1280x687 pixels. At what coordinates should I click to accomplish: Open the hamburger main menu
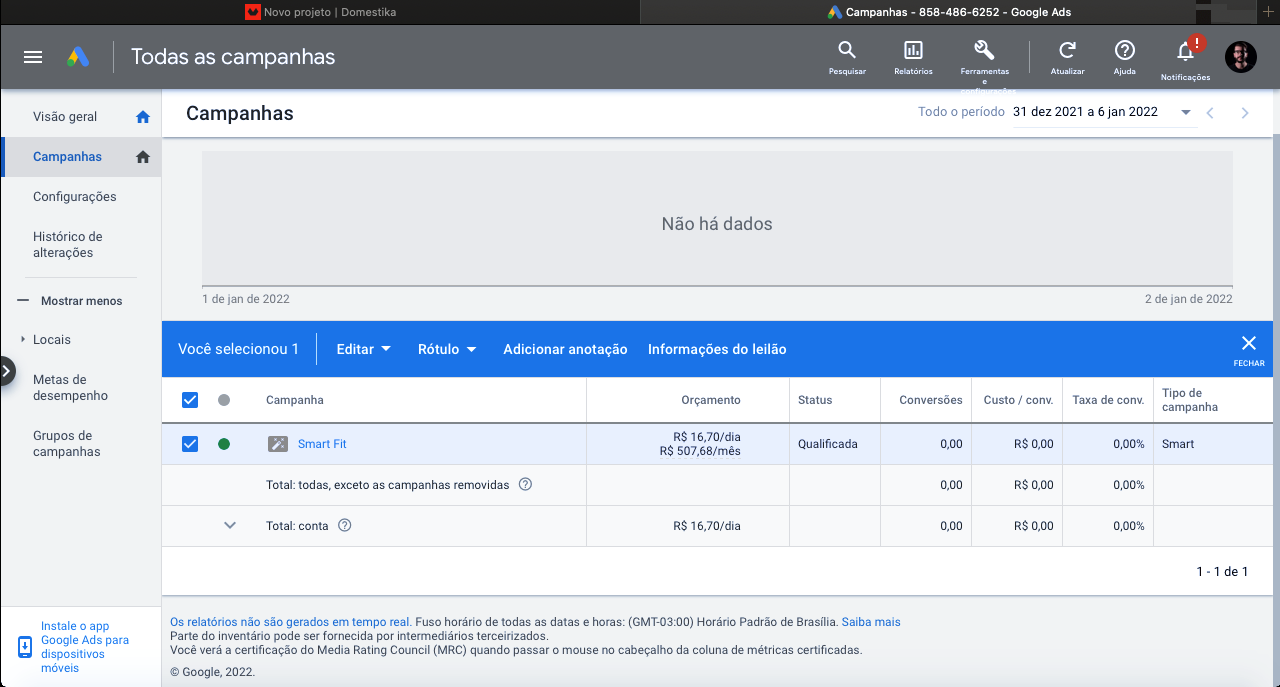(x=33, y=57)
